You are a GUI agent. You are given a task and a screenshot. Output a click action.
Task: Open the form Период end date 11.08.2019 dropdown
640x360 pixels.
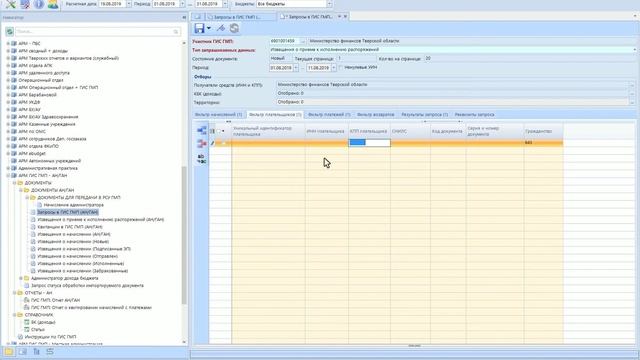[333, 68]
